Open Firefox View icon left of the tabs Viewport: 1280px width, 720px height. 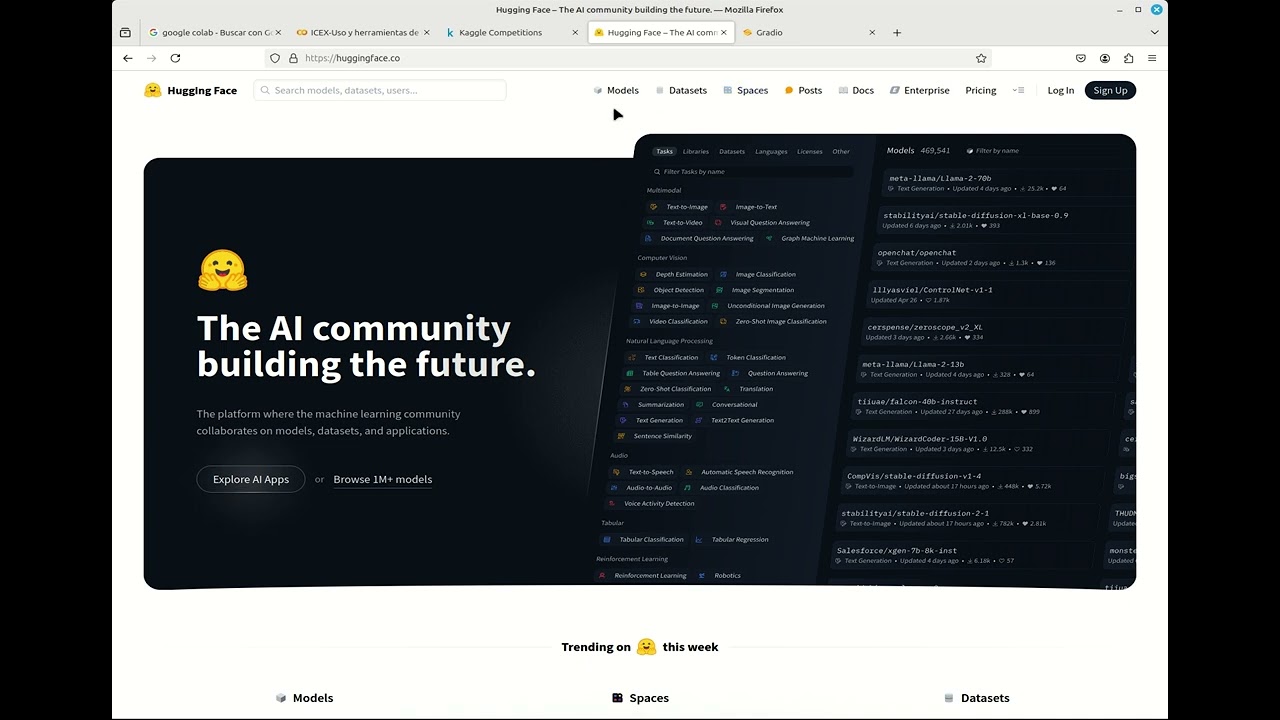click(125, 32)
